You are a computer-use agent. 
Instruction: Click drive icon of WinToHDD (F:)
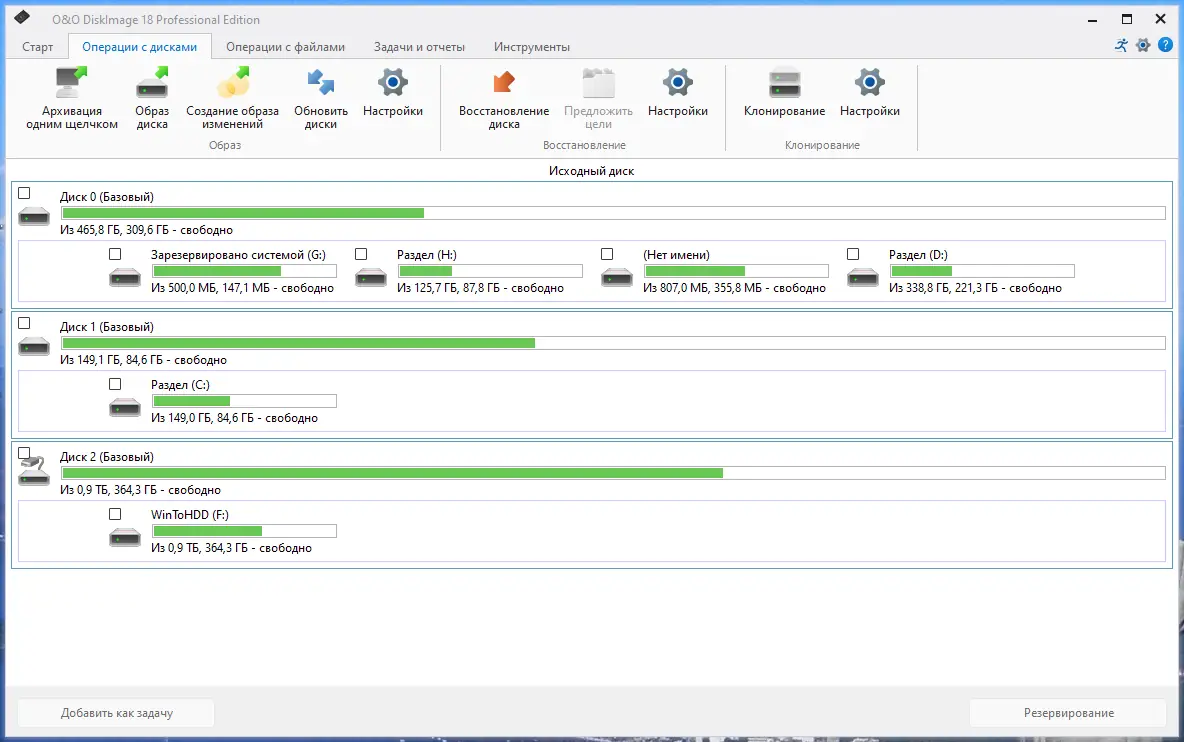(125, 537)
